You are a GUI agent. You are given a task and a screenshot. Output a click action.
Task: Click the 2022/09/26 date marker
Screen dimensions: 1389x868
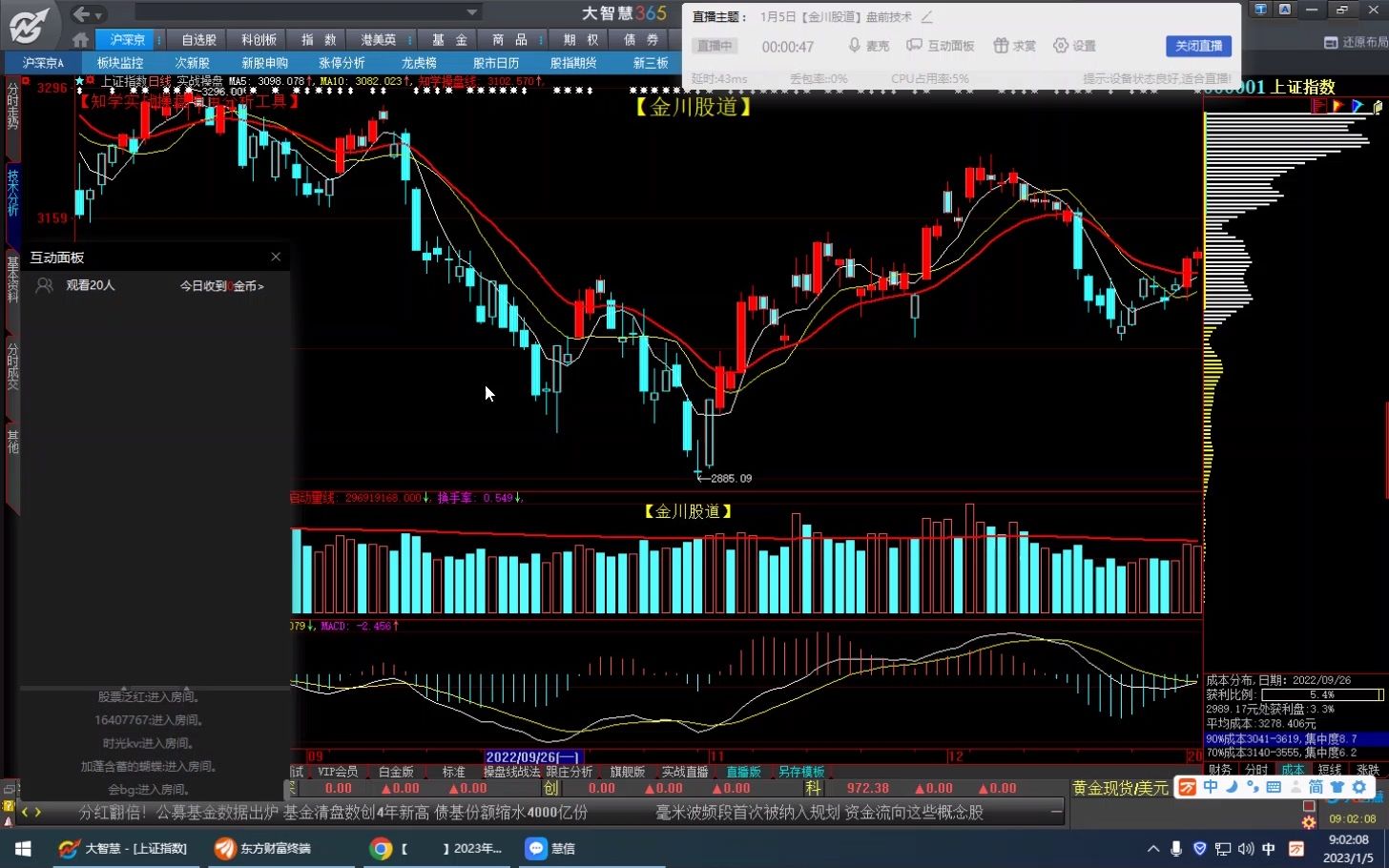click(x=532, y=757)
